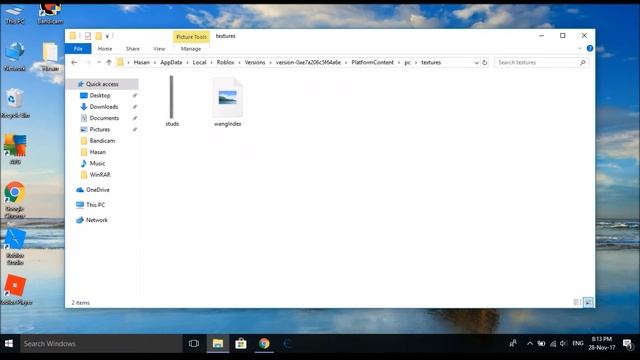Select This PC desktop icon
640x360 pixels.
tap(15, 14)
